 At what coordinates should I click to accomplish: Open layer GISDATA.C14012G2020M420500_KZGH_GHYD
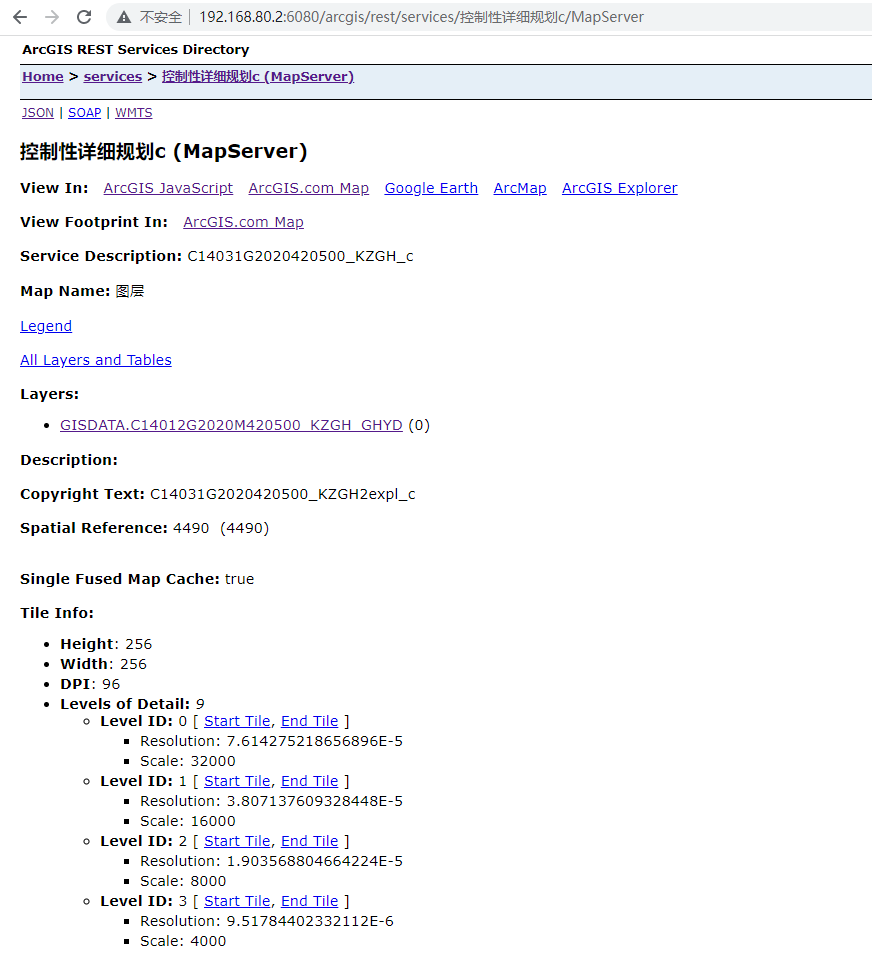(231, 425)
